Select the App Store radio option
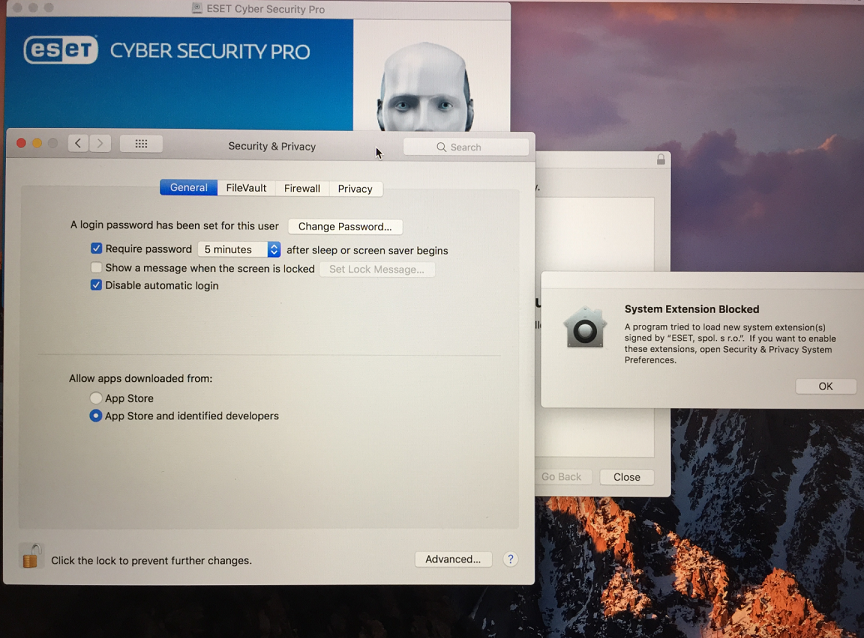This screenshot has height=638, width=864. (96, 398)
